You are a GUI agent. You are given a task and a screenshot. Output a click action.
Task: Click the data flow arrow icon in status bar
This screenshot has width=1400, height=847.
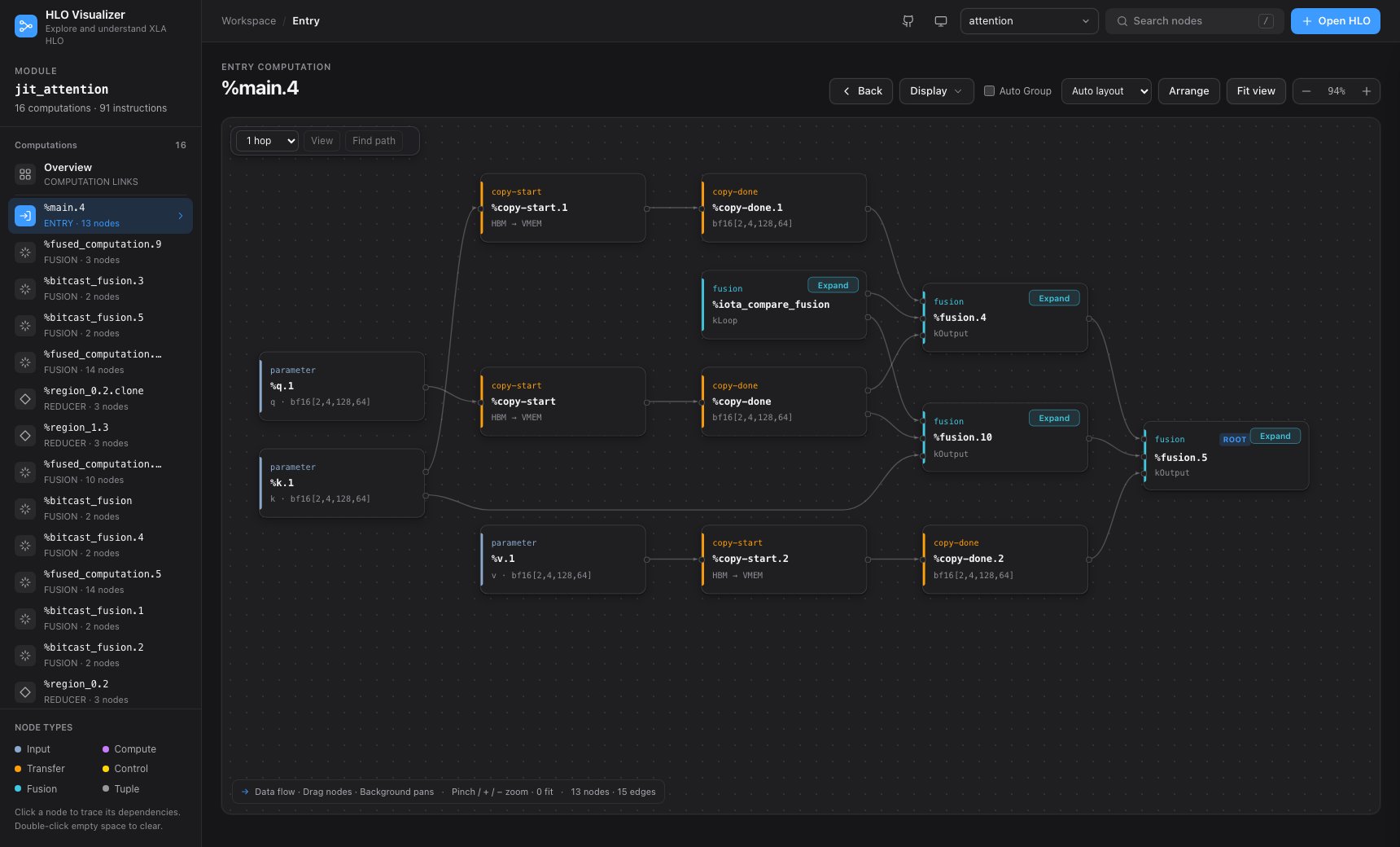[245, 792]
